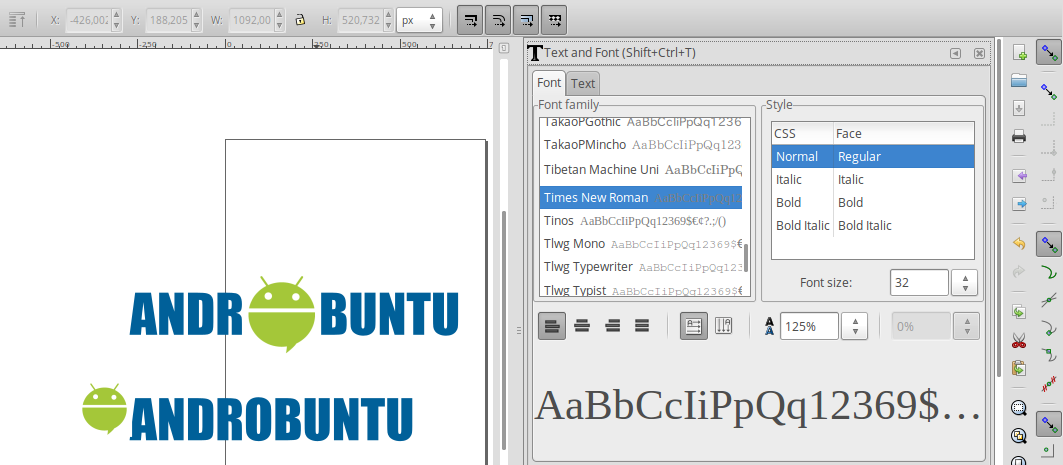Toggle width/height ratio lock
The height and width of the screenshot is (465, 1063).
point(300,20)
